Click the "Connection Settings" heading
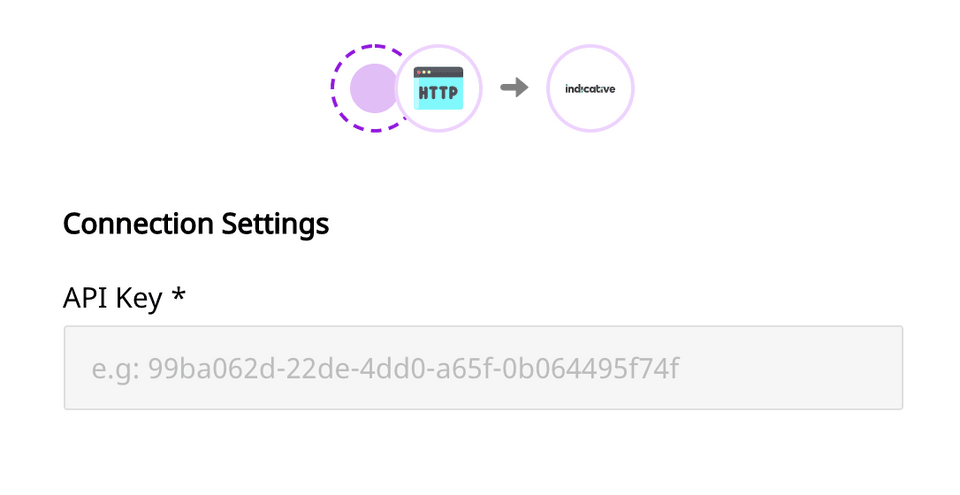The height and width of the screenshot is (495, 960). (196, 224)
